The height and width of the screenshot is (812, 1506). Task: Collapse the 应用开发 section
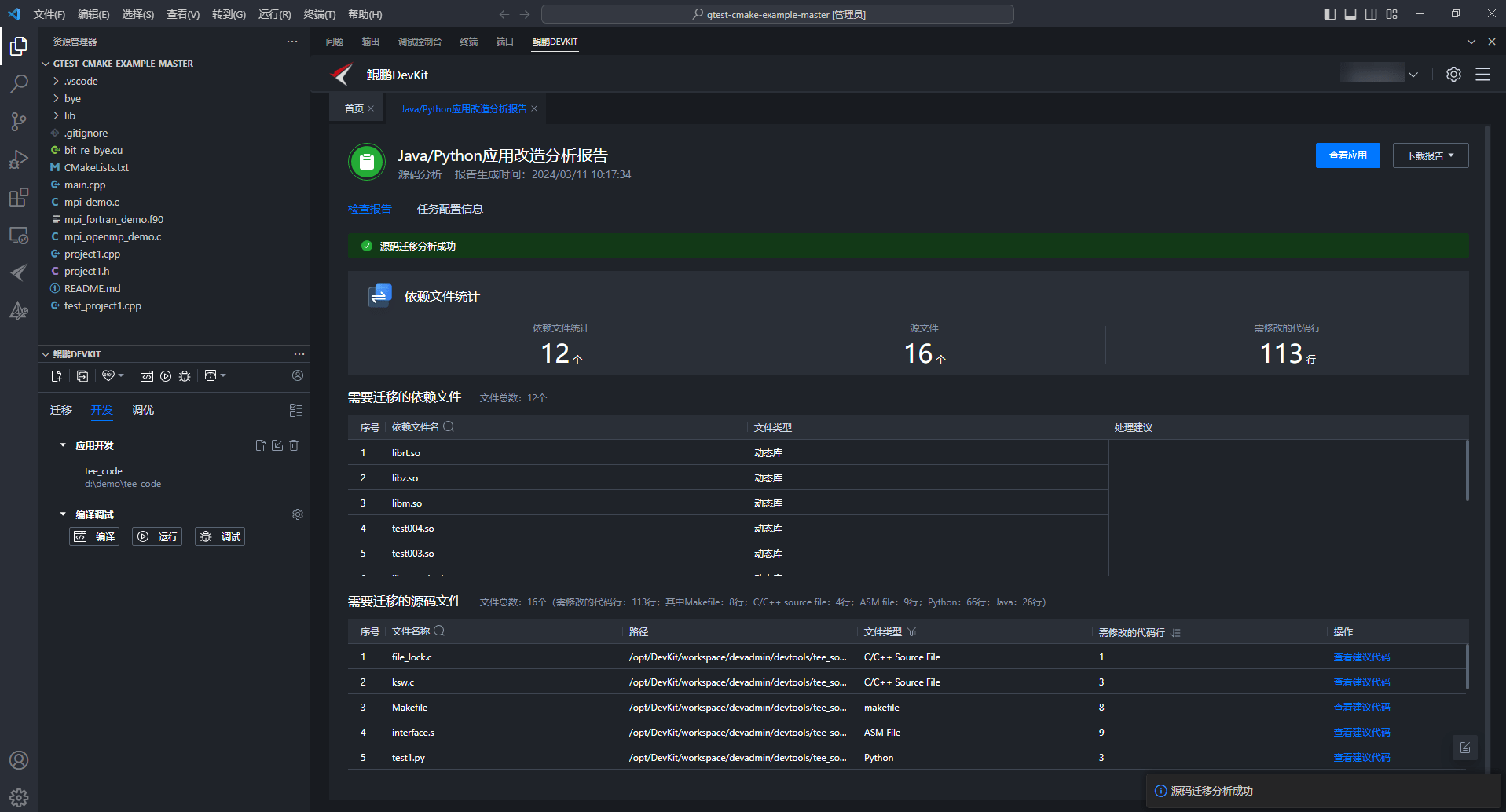pyautogui.click(x=63, y=445)
